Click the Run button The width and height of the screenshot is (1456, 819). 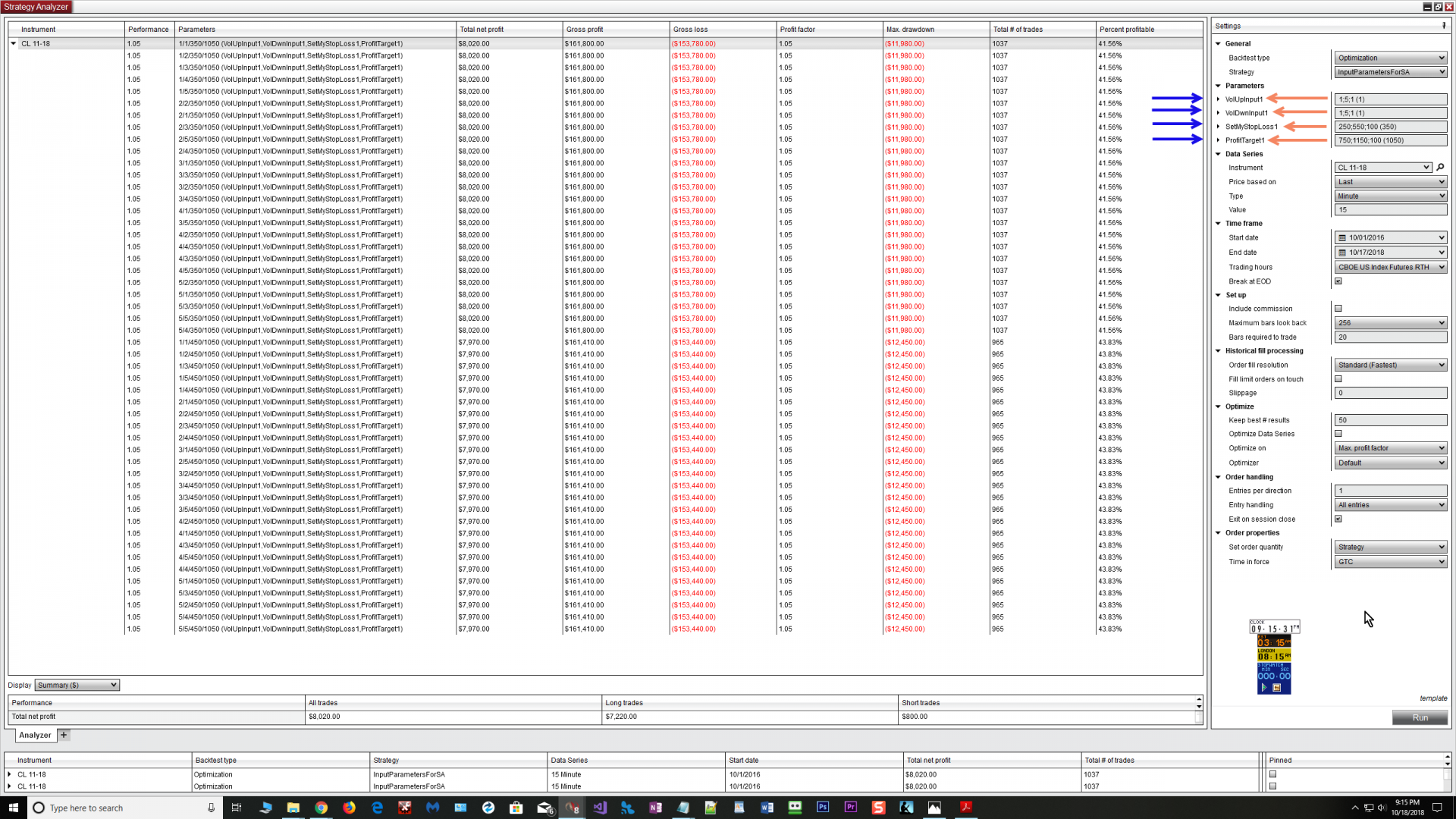point(1420,717)
